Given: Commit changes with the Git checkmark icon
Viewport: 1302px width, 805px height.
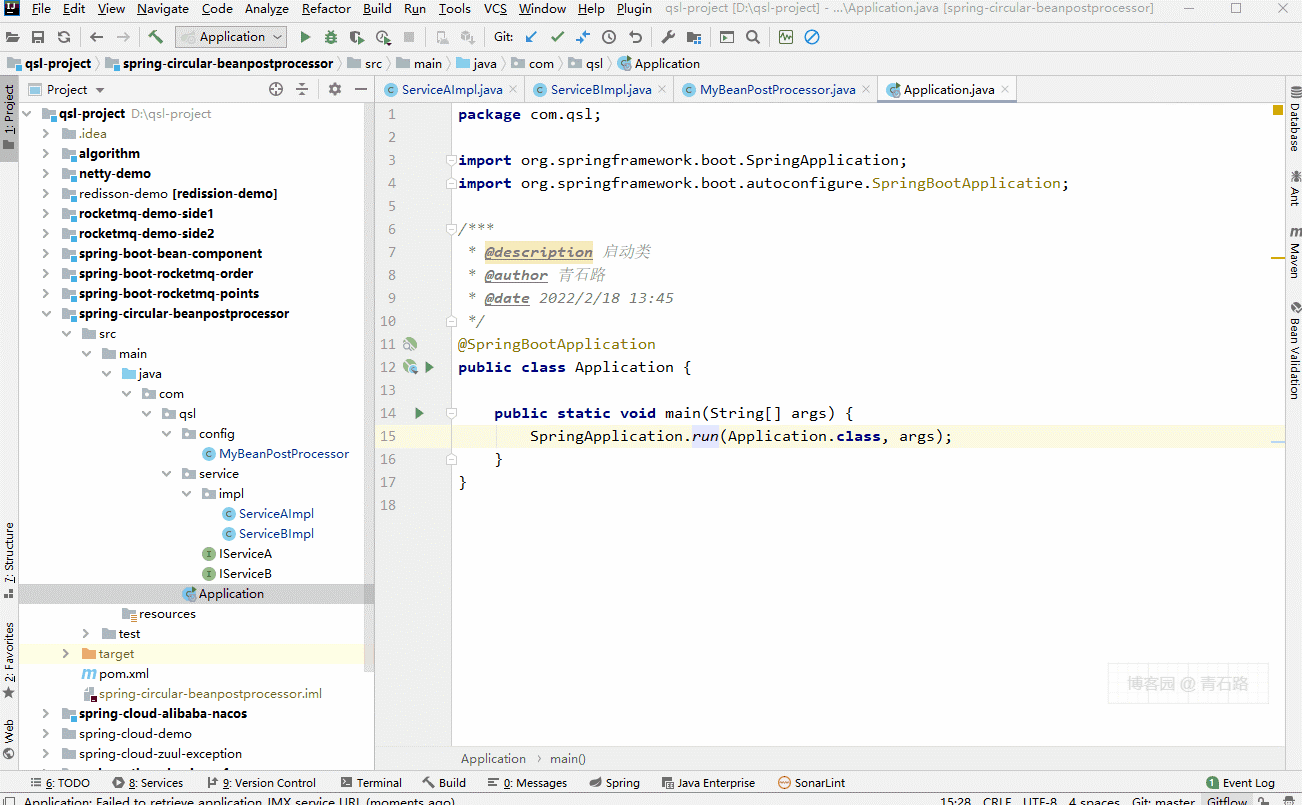Looking at the screenshot, I should [x=557, y=37].
